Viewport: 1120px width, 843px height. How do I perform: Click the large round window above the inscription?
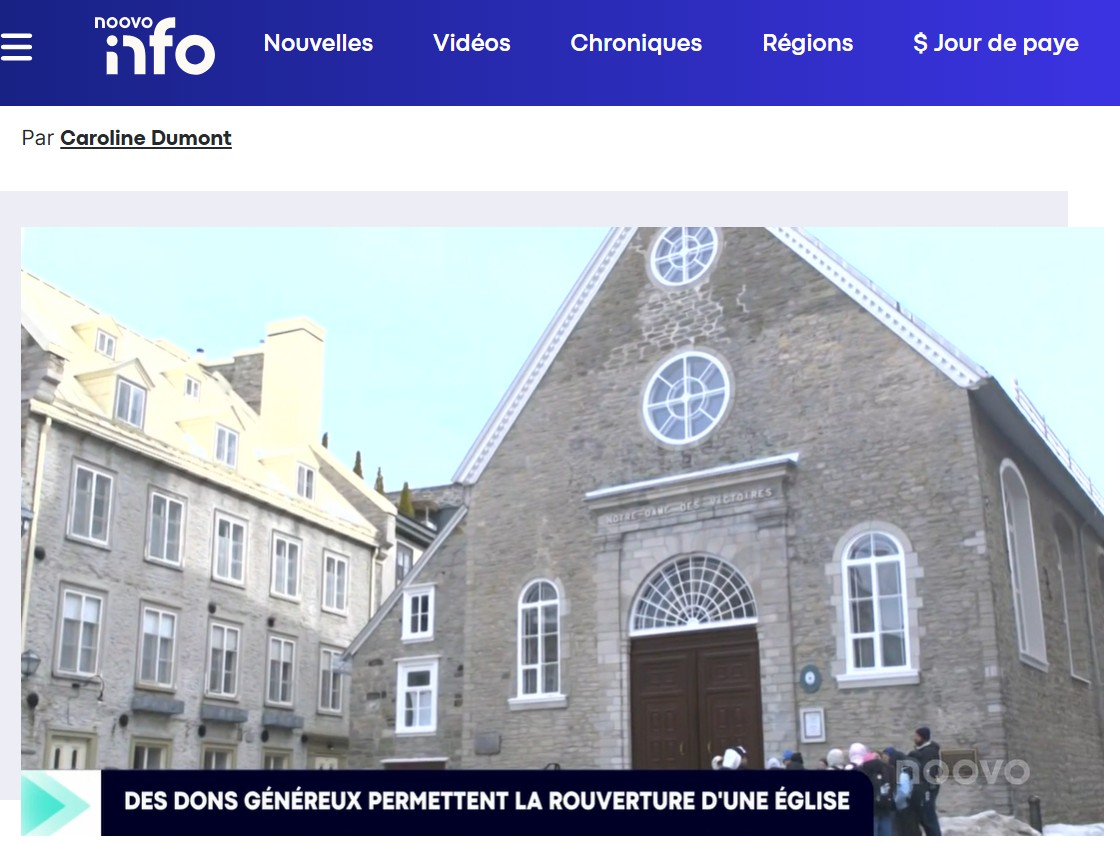pos(686,397)
